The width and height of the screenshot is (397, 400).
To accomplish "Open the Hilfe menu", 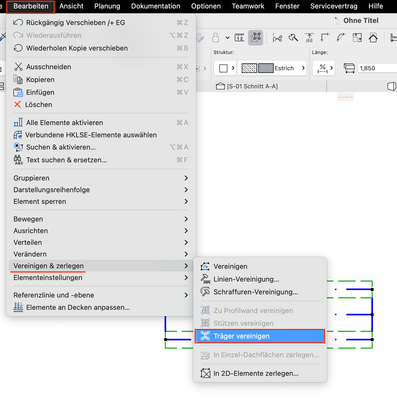I will click(x=376, y=6).
